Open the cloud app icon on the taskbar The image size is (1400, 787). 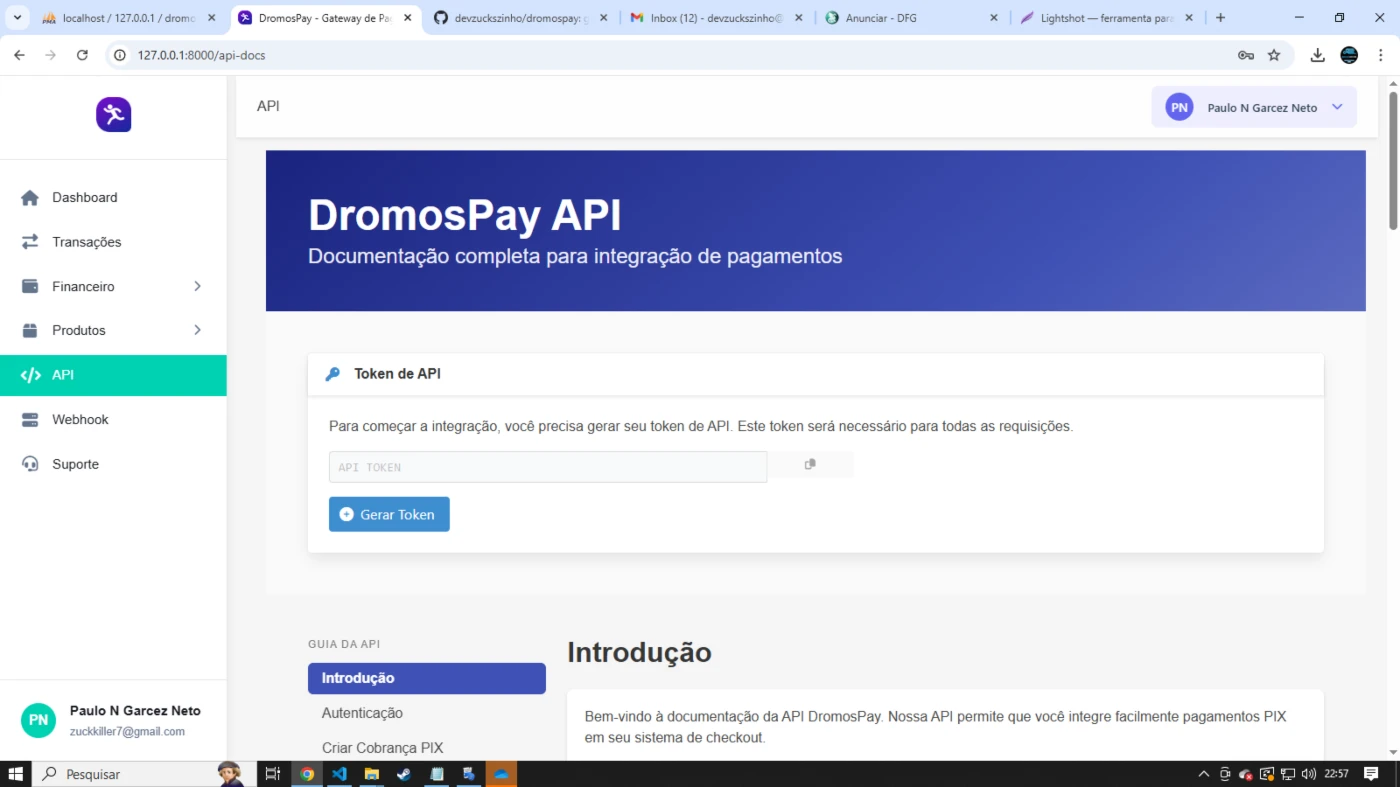click(501, 774)
